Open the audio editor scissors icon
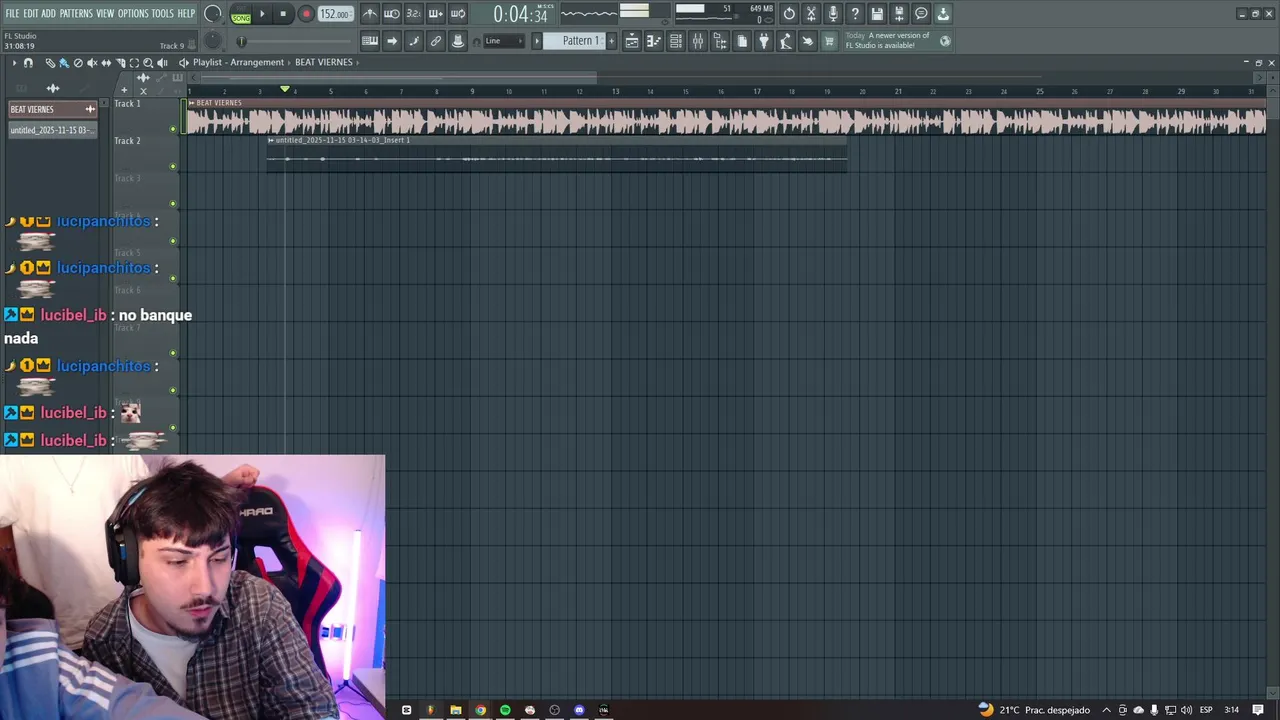 coord(811,14)
